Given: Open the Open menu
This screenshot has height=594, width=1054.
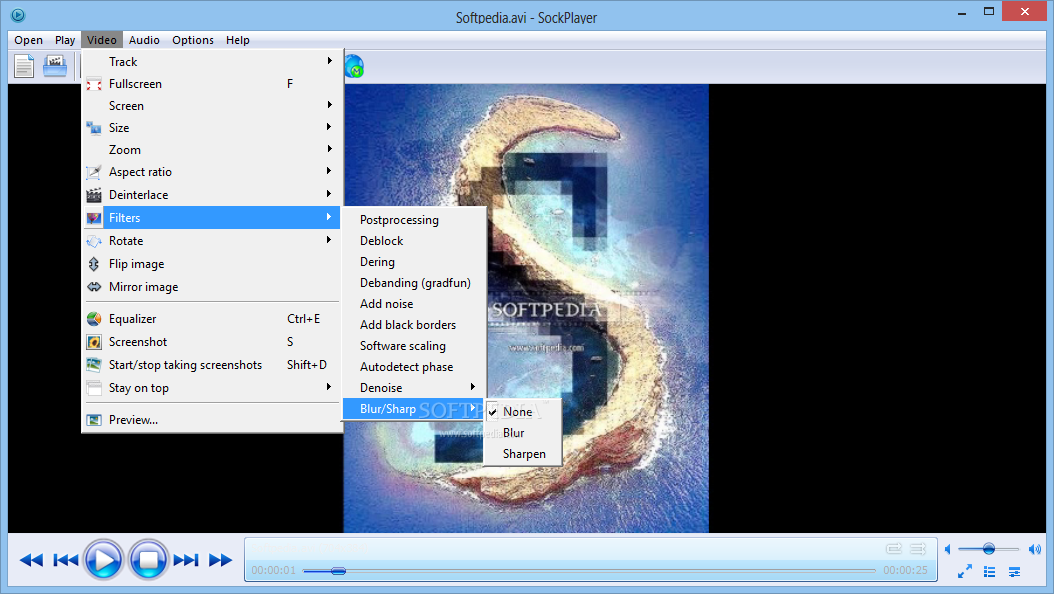Looking at the screenshot, I should (x=28, y=40).
